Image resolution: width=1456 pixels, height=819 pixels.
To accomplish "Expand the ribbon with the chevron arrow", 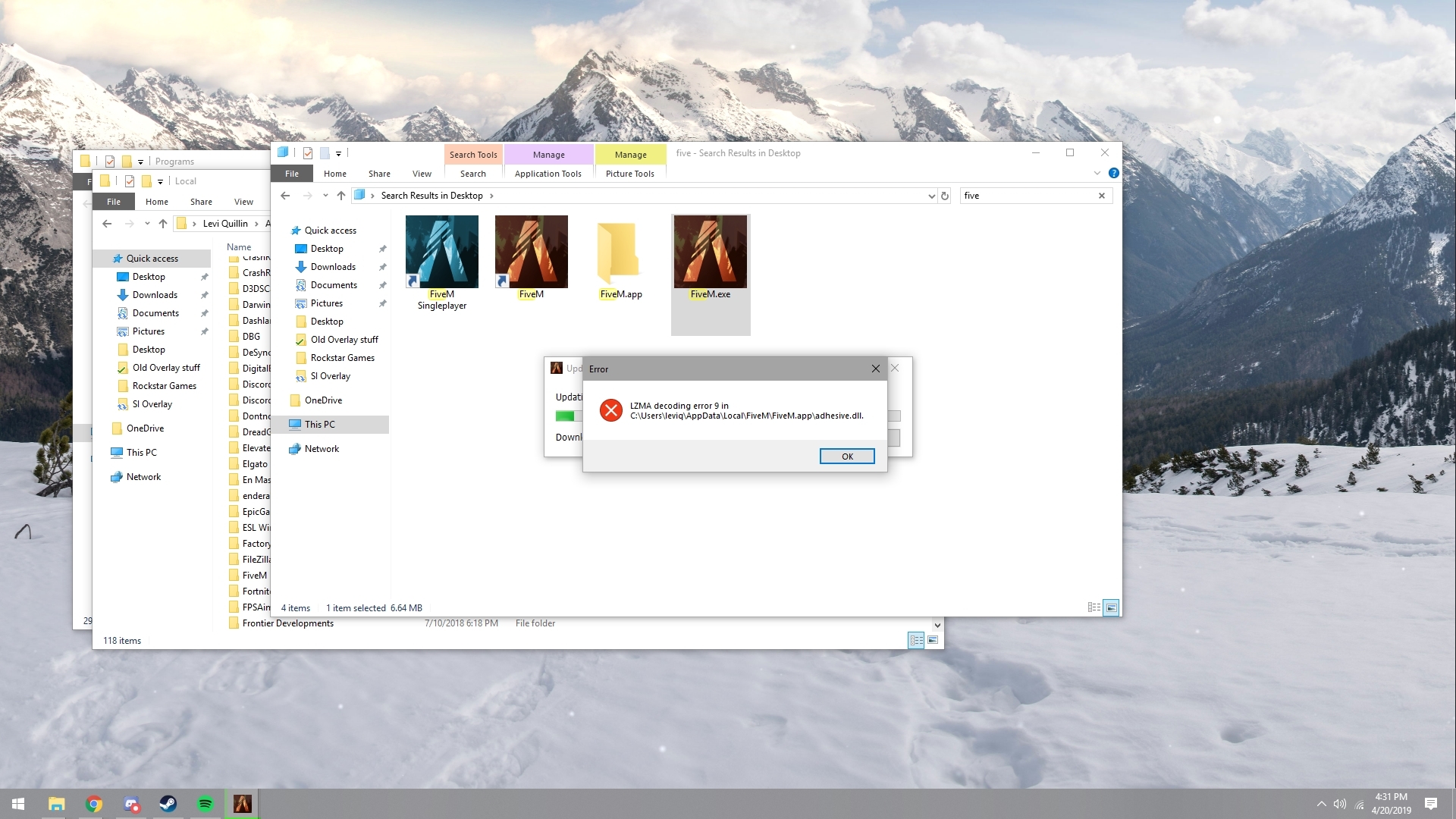I will tap(1097, 173).
